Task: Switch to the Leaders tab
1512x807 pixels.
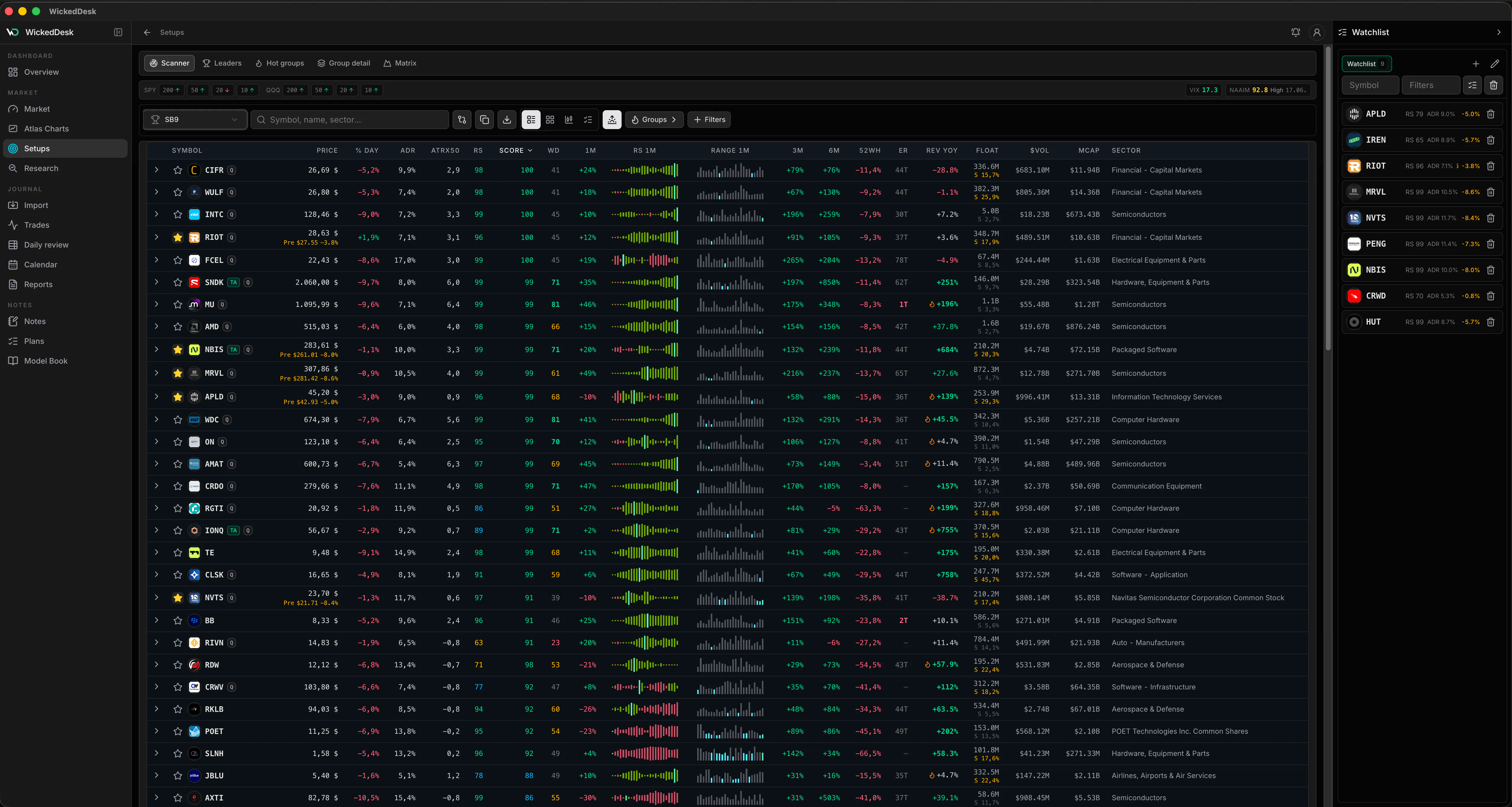Action: click(x=222, y=64)
